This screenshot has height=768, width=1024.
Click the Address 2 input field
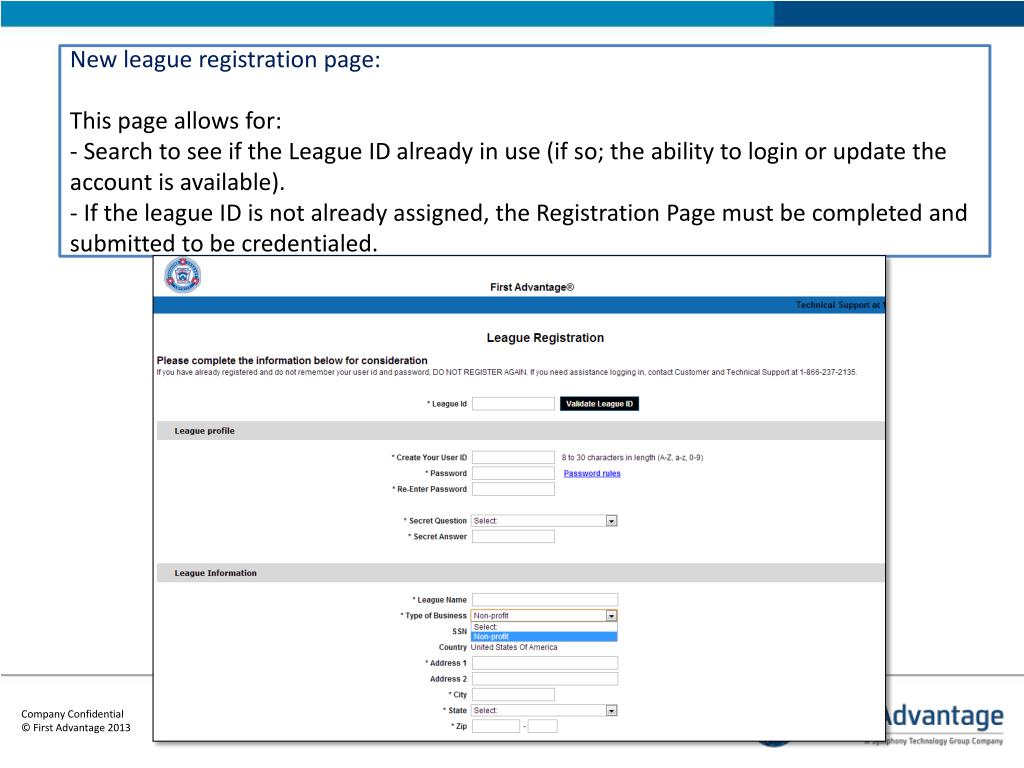[545, 679]
